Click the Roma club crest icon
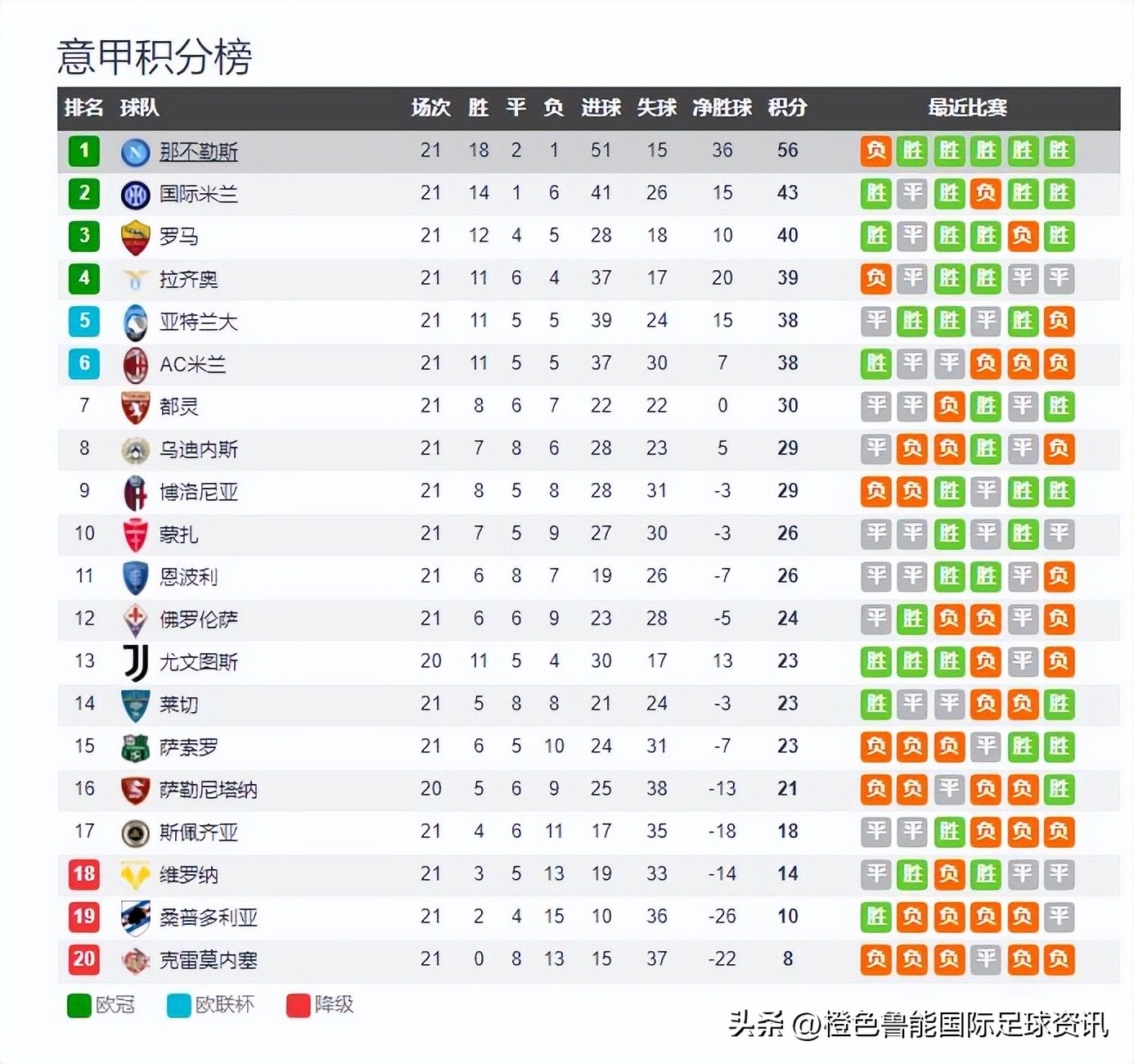 coord(135,237)
